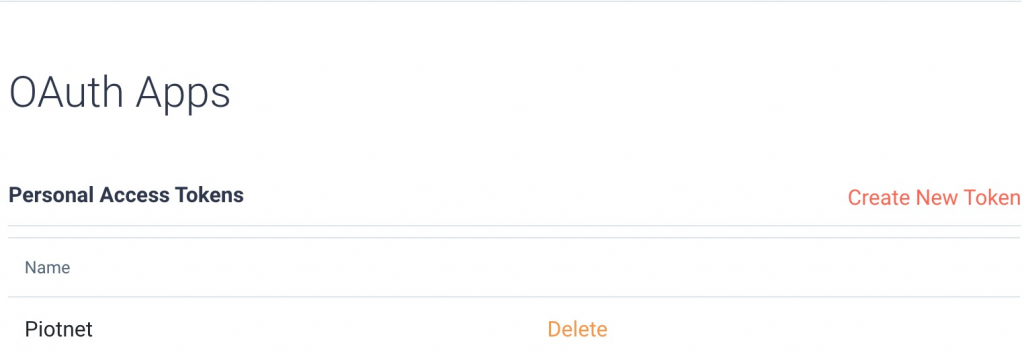1024x364 pixels.
Task: Click the red Create New Token text
Action: click(934, 197)
